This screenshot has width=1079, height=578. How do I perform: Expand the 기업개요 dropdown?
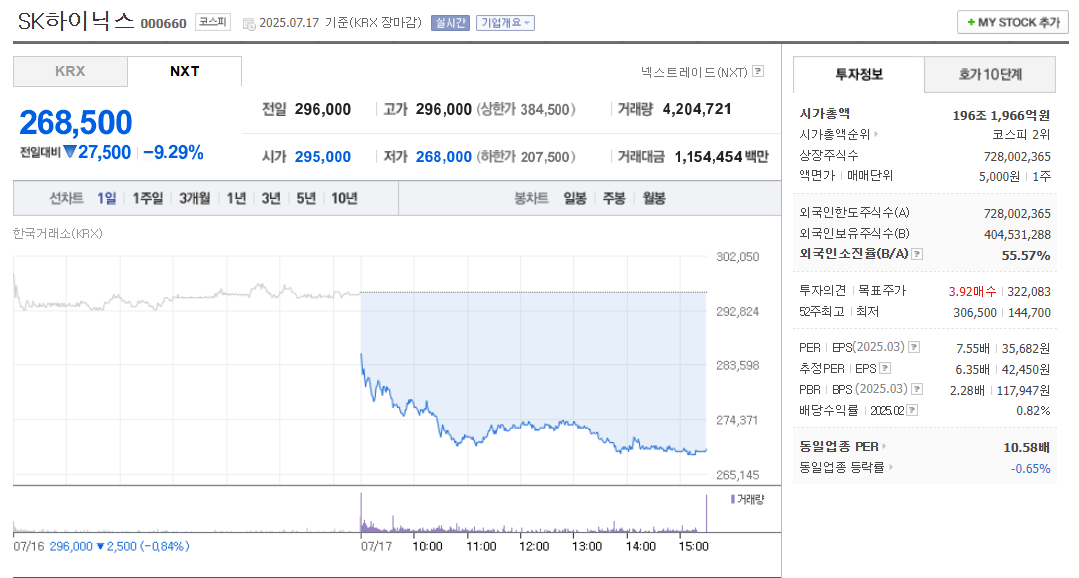pyautogui.click(x=505, y=23)
